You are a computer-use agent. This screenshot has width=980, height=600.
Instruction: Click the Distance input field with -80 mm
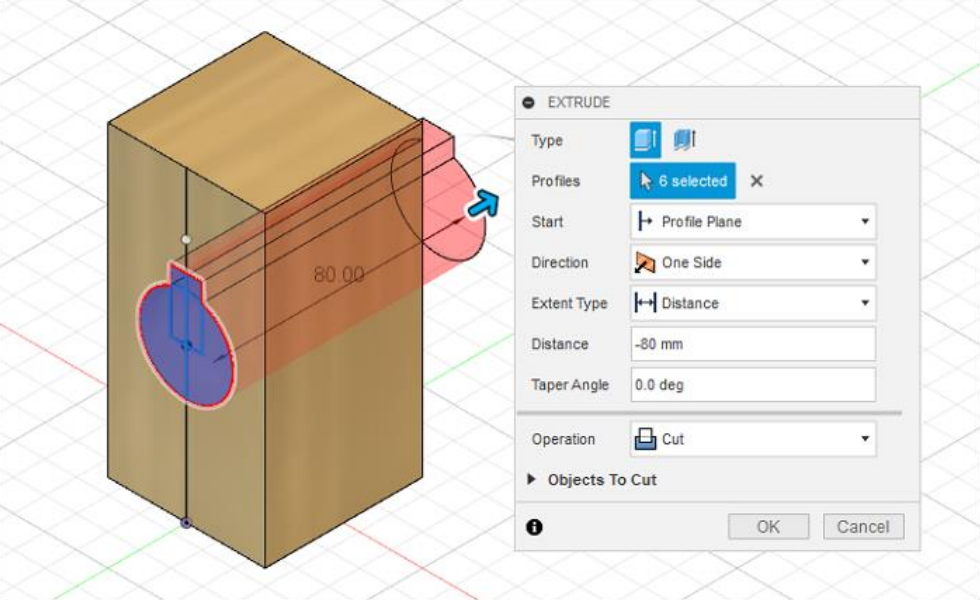click(x=753, y=344)
